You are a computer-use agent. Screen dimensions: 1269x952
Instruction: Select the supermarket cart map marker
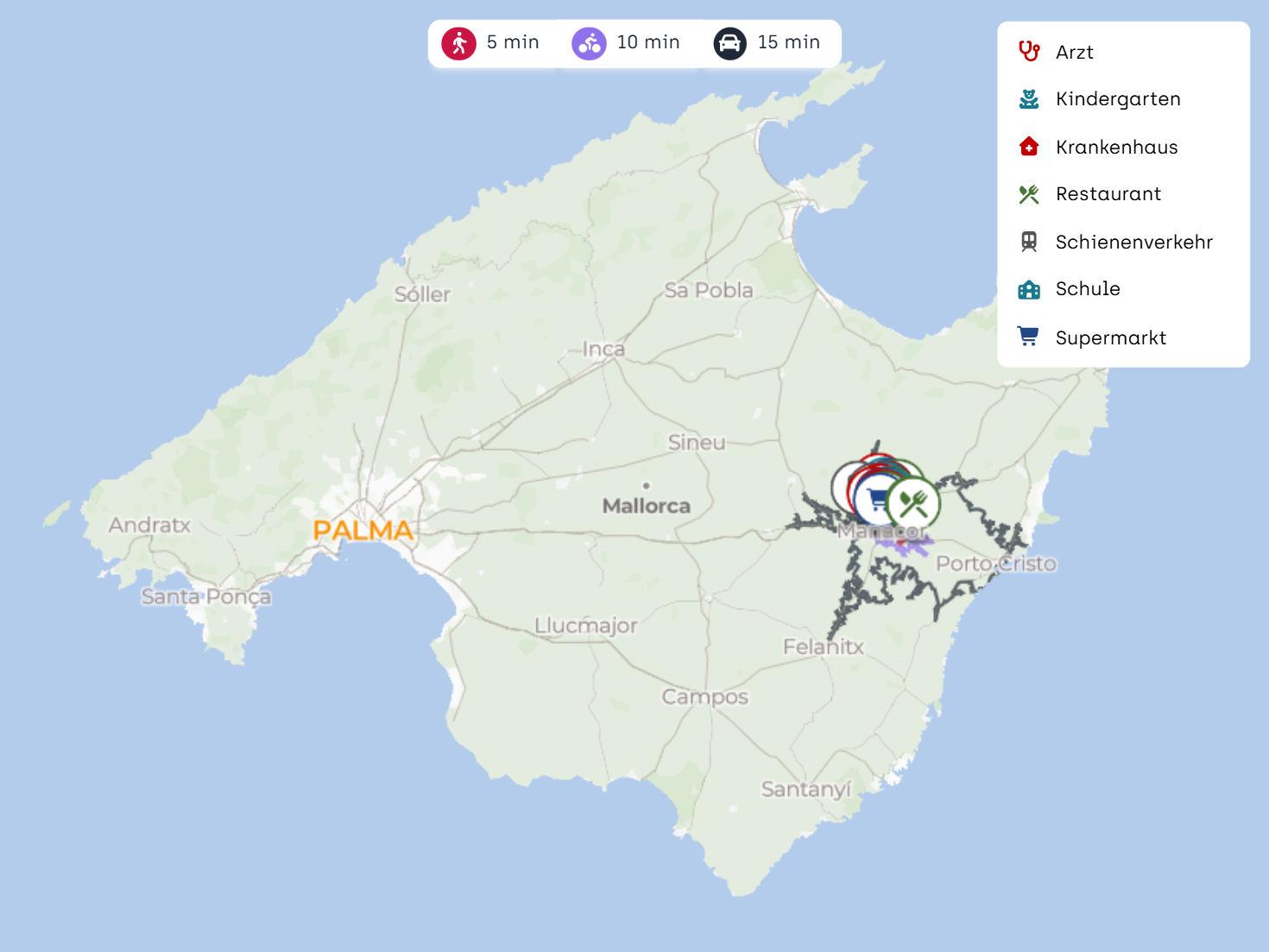(874, 499)
